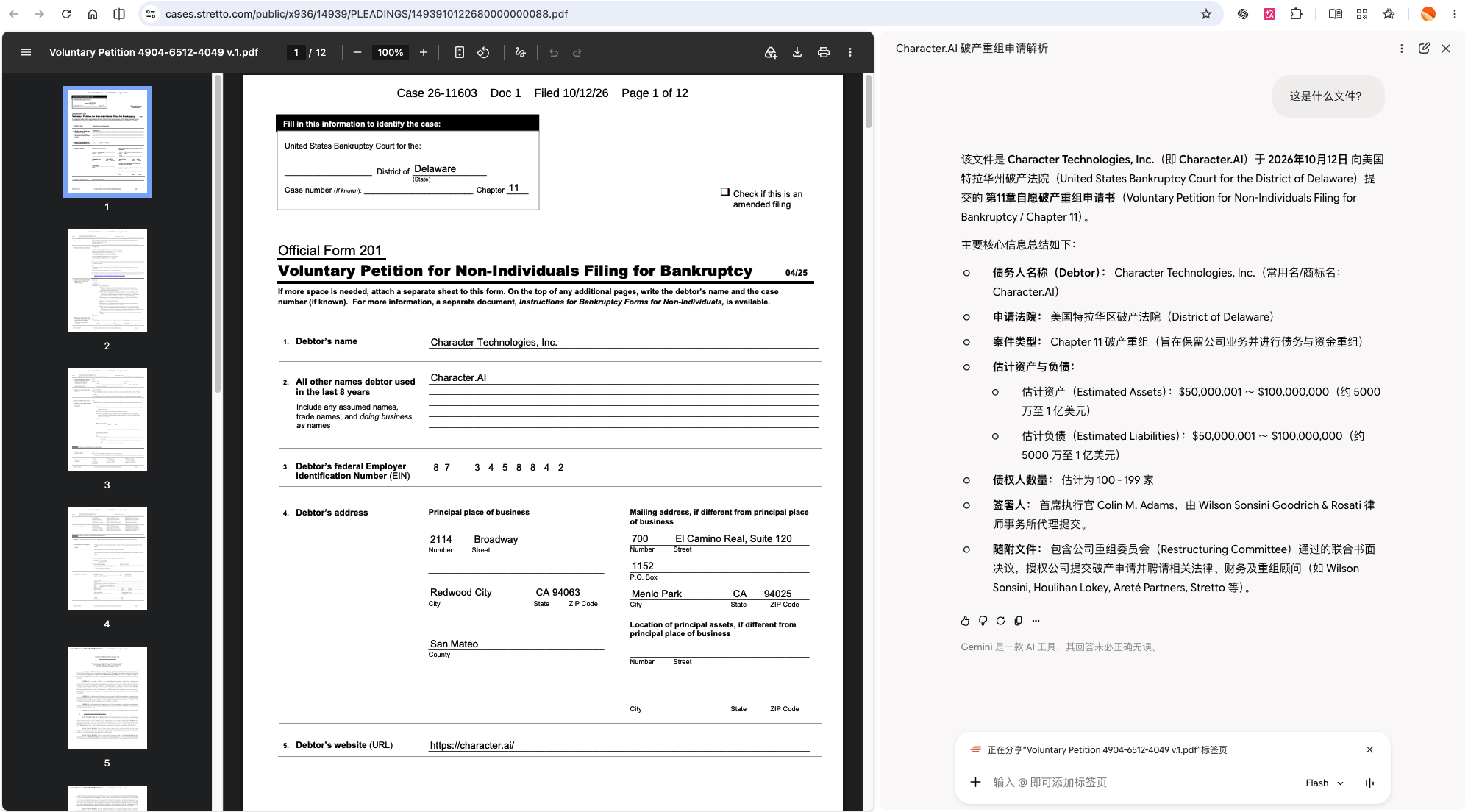Open more options under Gemini response
Screen dimensions: 1468x812
1036,621
